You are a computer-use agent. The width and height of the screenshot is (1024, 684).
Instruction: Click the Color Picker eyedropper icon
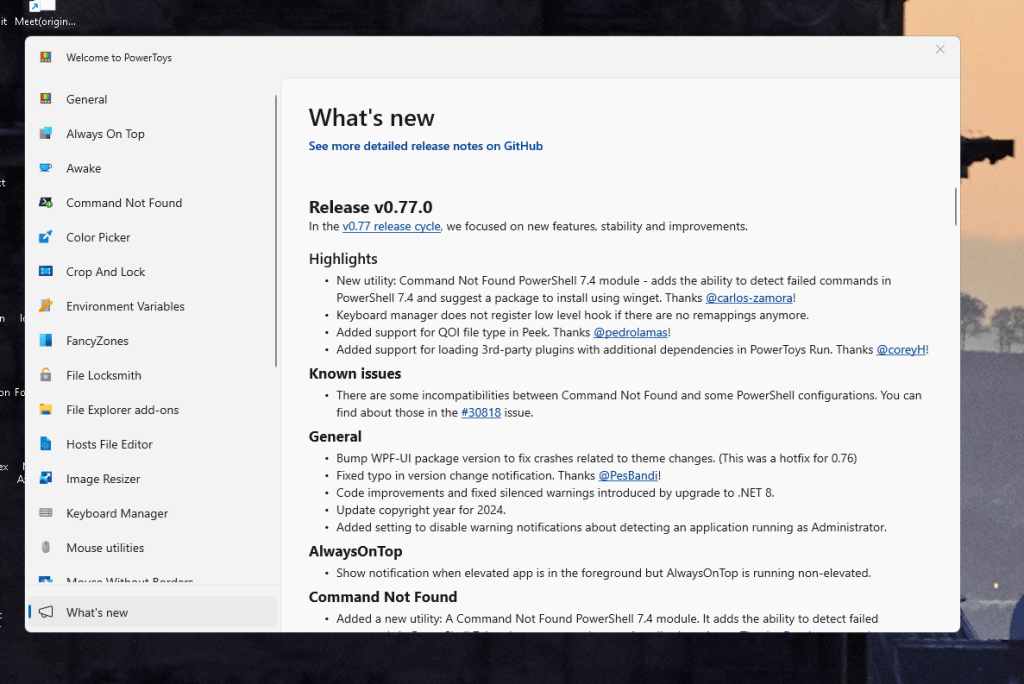[46, 237]
